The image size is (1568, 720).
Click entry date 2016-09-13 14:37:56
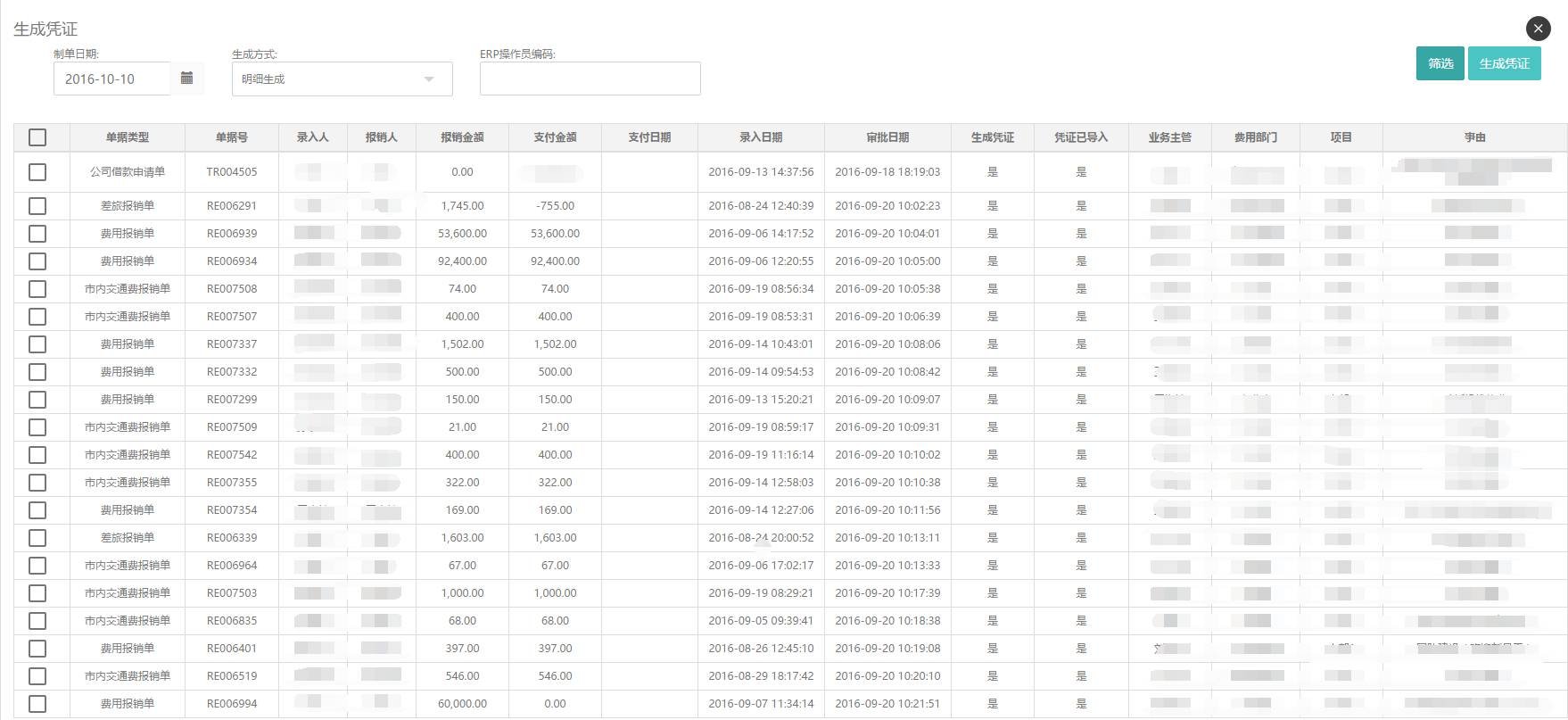pyautogui.click(x=761, y=172)
